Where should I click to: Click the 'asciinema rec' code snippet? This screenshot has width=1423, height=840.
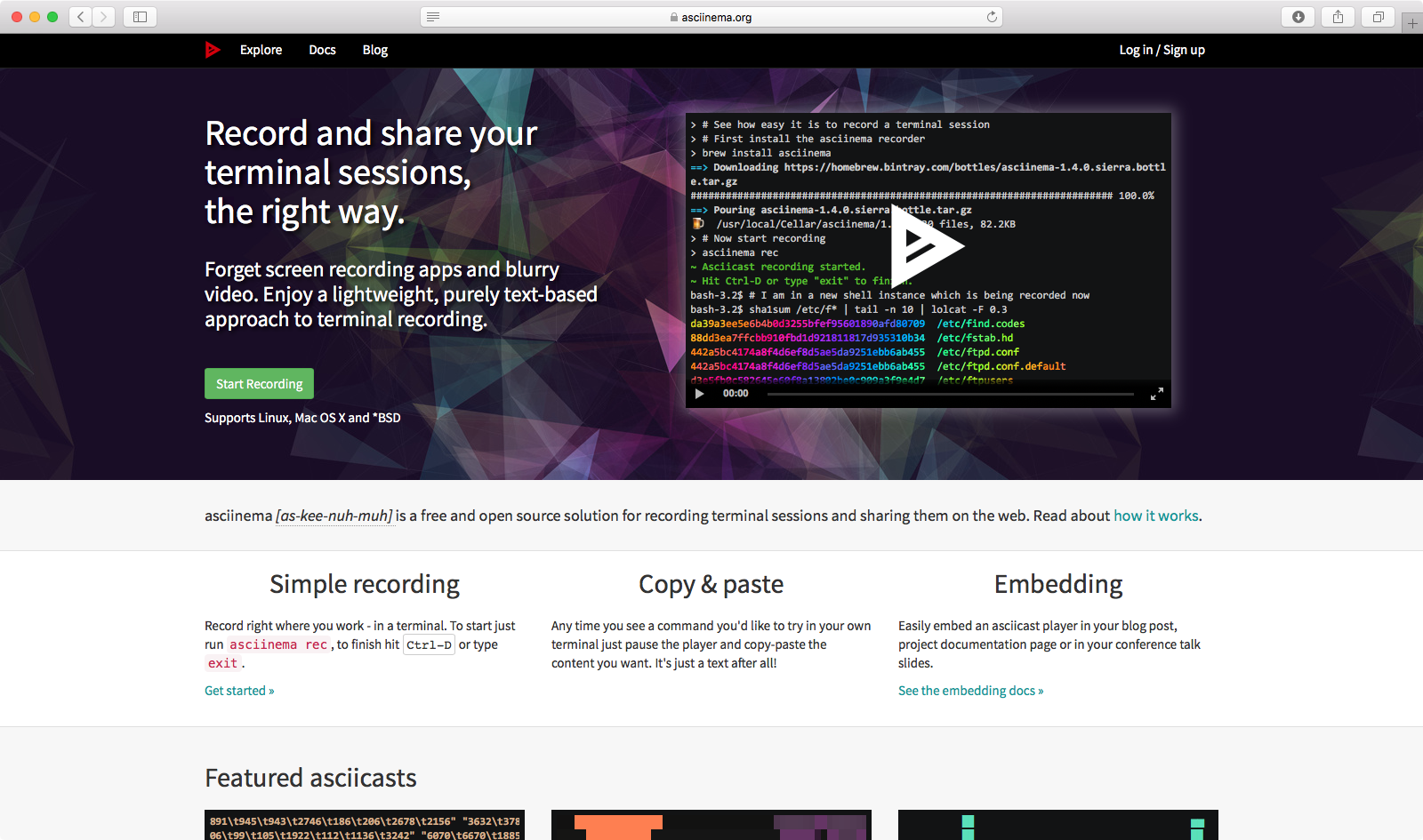pos(278,644)
